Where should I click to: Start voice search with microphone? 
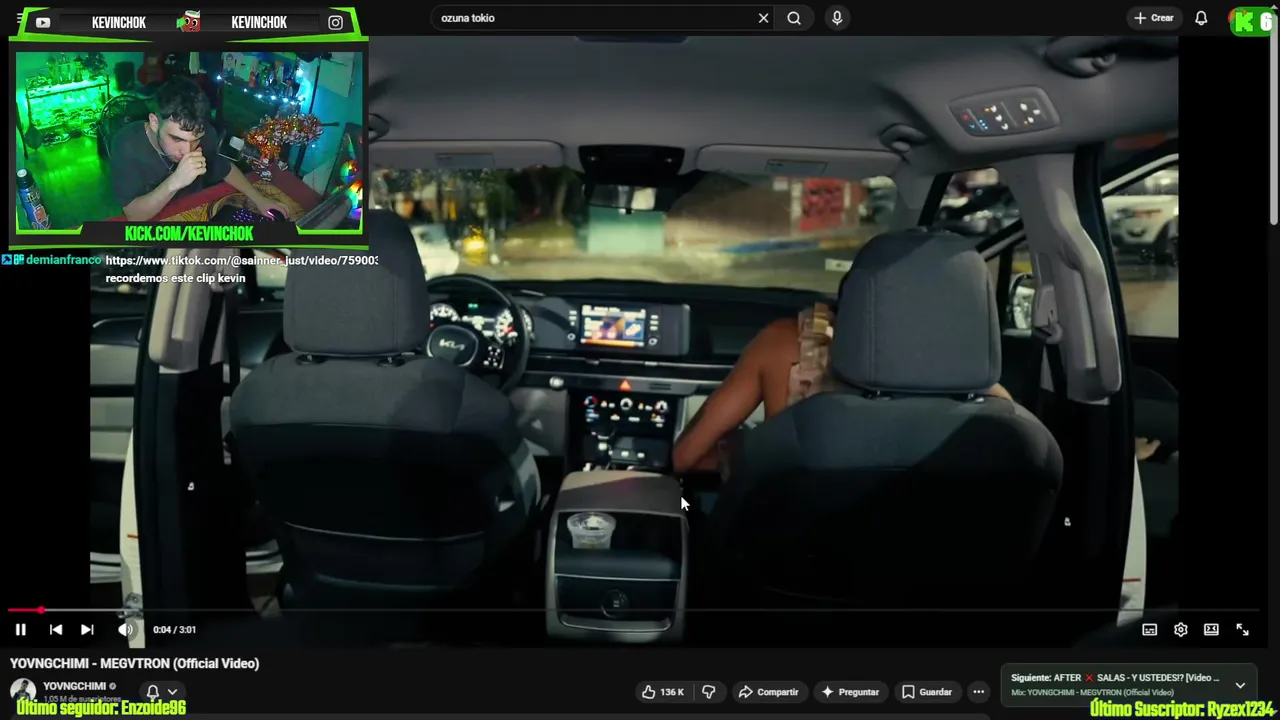pos(837,18)
